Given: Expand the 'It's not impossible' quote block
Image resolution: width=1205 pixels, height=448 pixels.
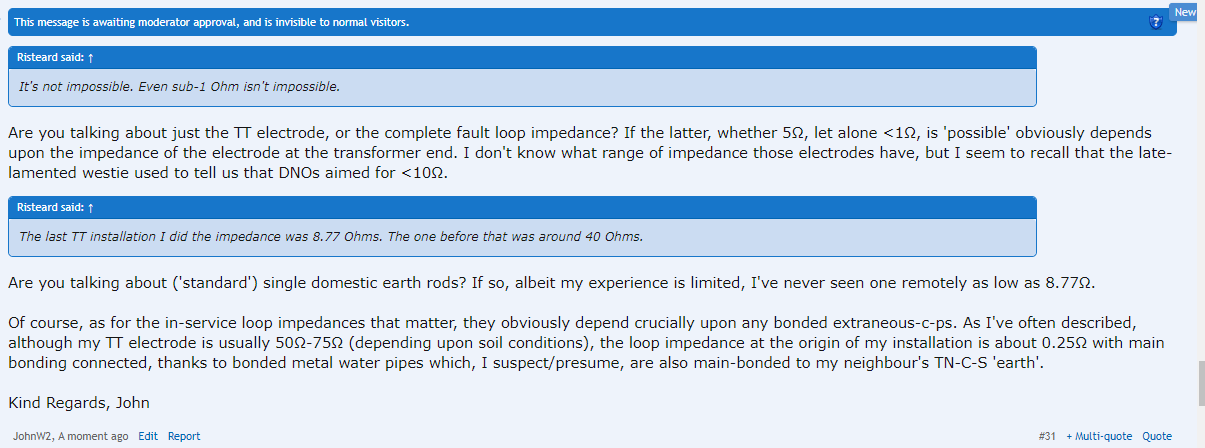Looking at the screenshot, I should click(522, 87).
